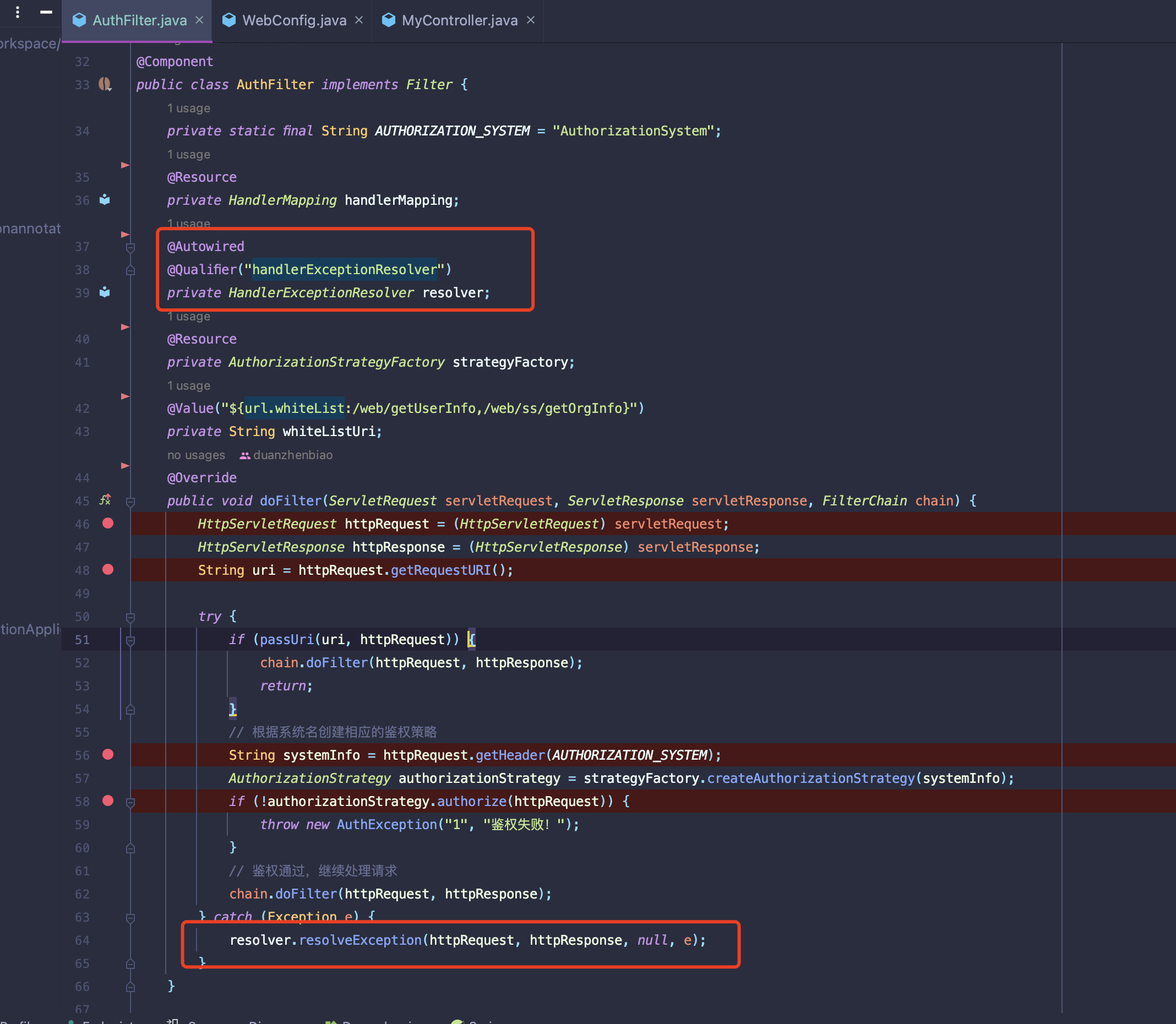1176x1024 pixels.
Task: Click the url.whiteList property key
Action: (295, 408)
